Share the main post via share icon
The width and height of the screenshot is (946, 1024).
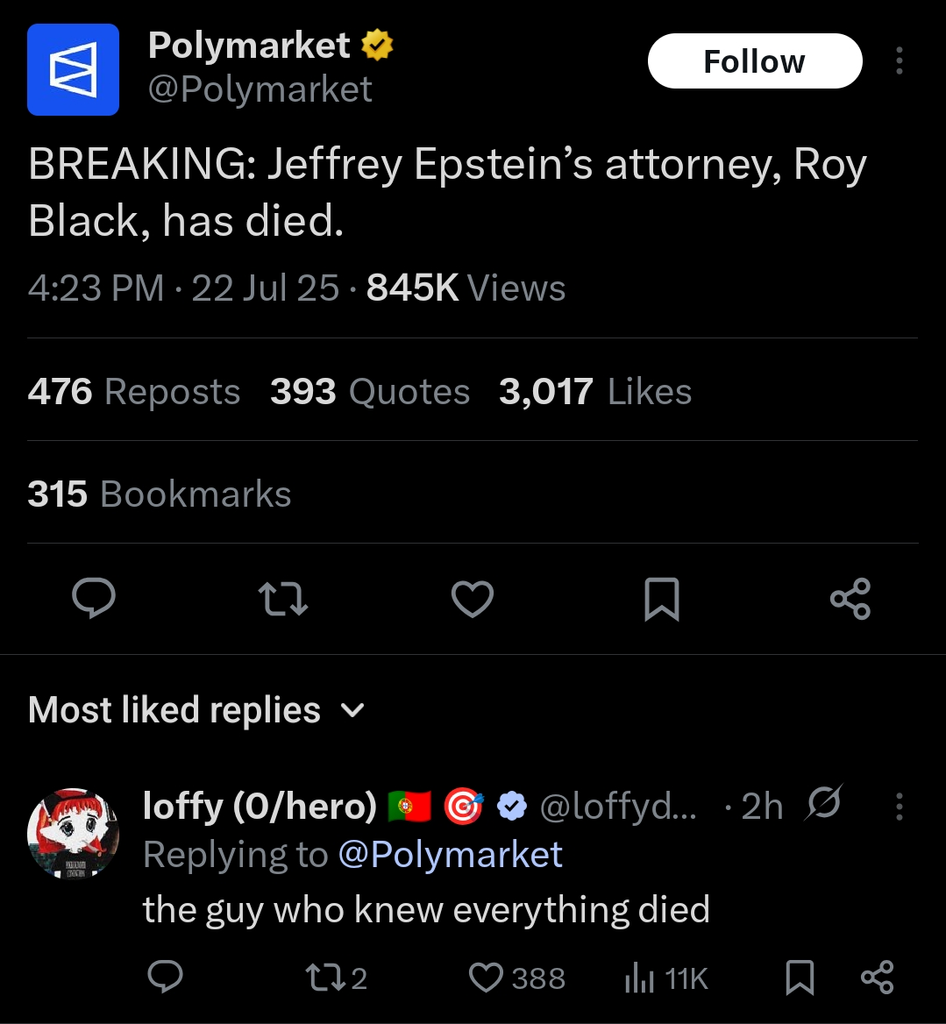[x=850, y=599]
